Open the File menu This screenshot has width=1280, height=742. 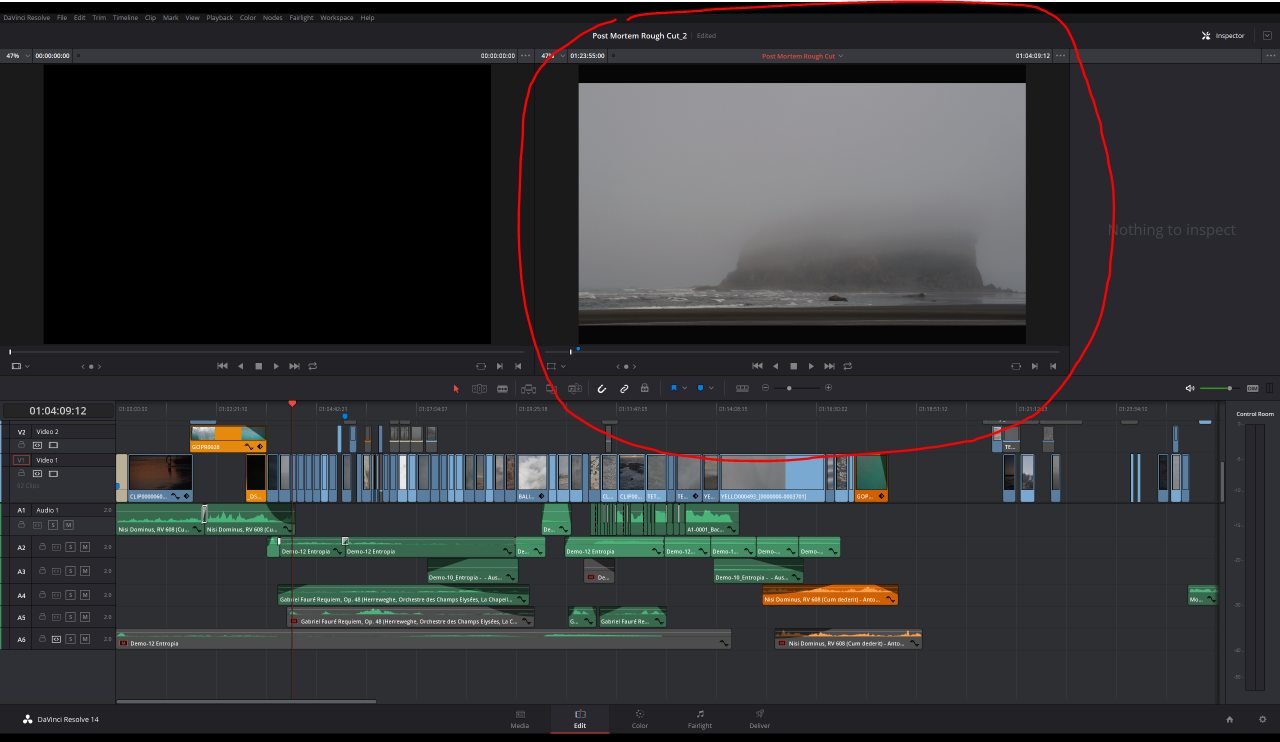click(62, 18)
